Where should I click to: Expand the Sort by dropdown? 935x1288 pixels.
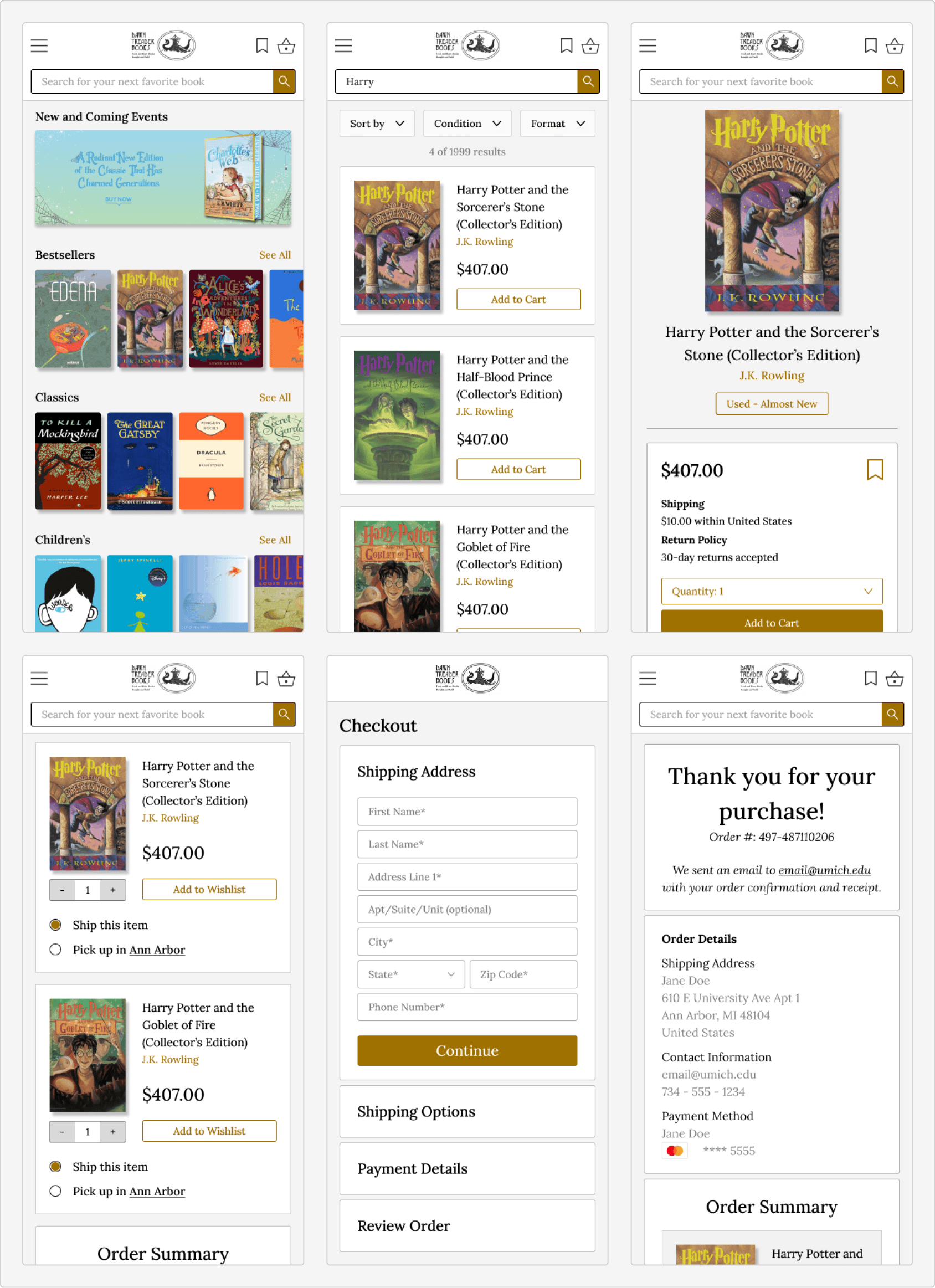[x=377, y=124]
